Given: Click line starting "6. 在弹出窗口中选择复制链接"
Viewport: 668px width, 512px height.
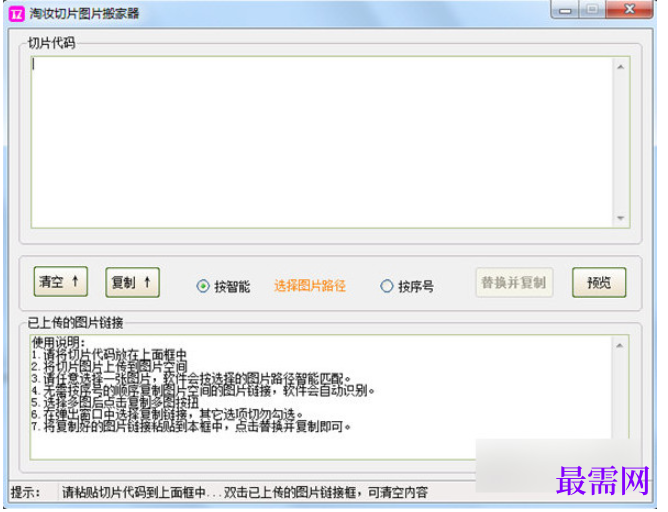Looking at the screenshot, I should coord(167,414).
